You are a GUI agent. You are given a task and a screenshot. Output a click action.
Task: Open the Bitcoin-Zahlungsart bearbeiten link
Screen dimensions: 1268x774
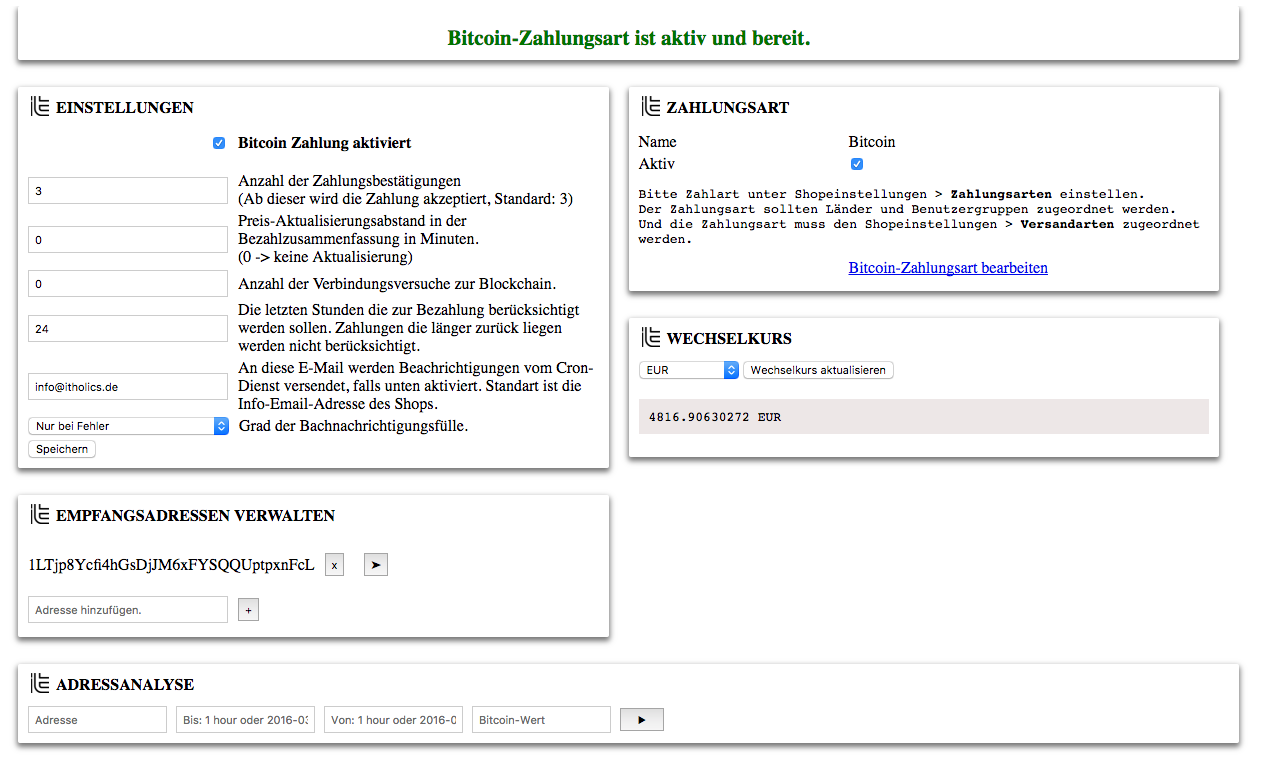(947, 268)
